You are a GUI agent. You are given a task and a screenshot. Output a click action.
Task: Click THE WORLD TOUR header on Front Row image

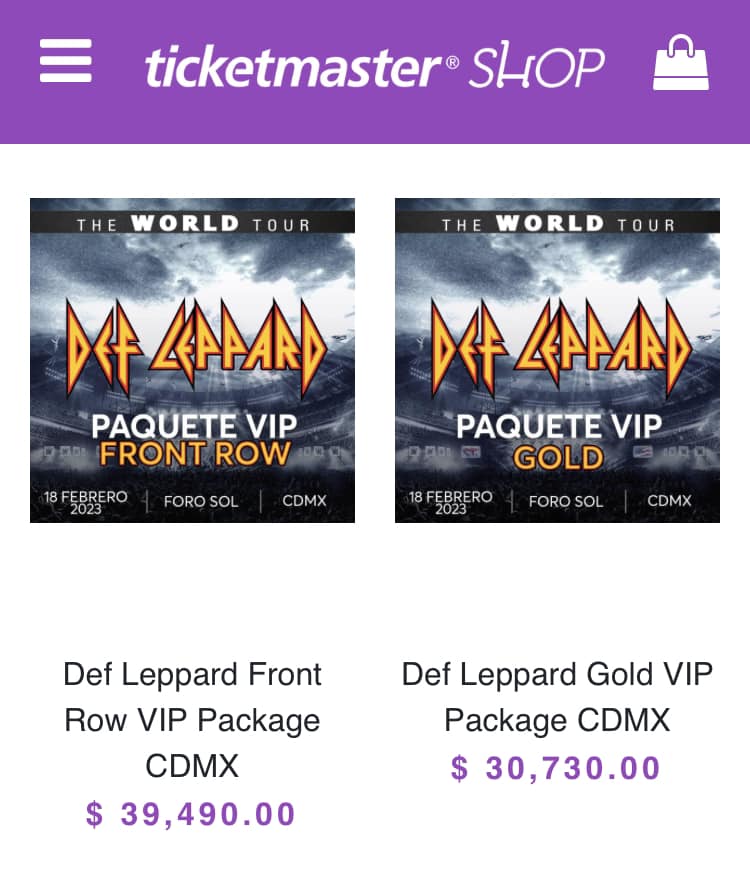(193, 224)
